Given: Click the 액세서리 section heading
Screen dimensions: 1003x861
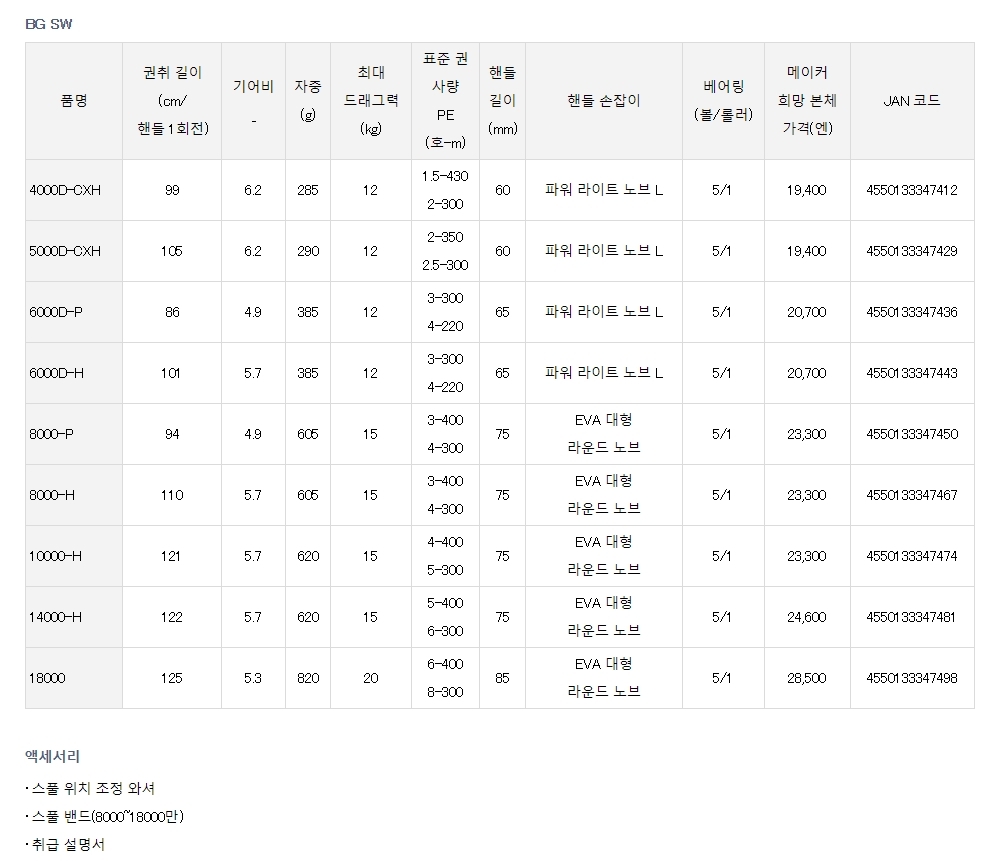Looking at the screenshot, I should point(52,757).
